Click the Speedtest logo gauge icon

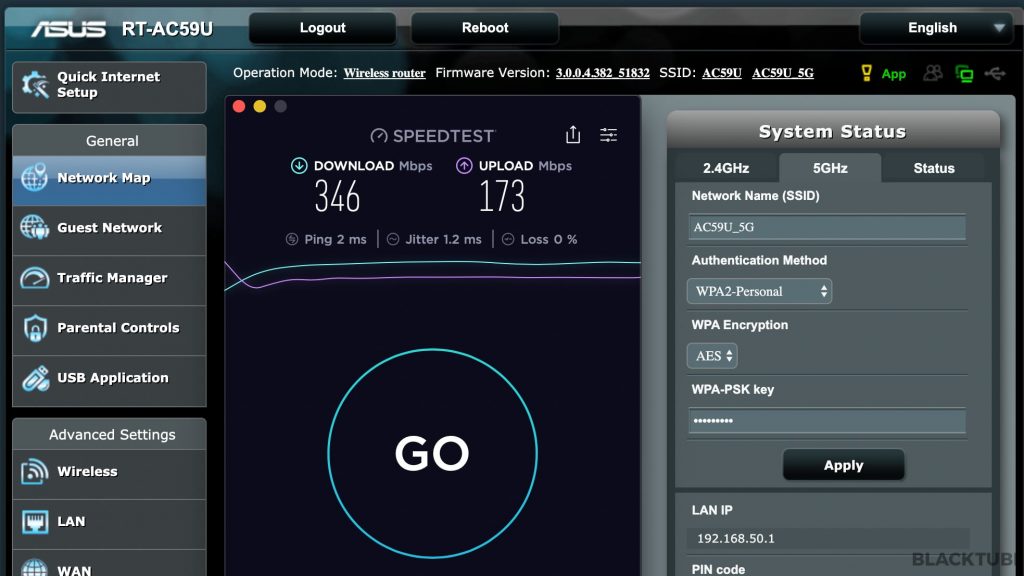(379, 136)
